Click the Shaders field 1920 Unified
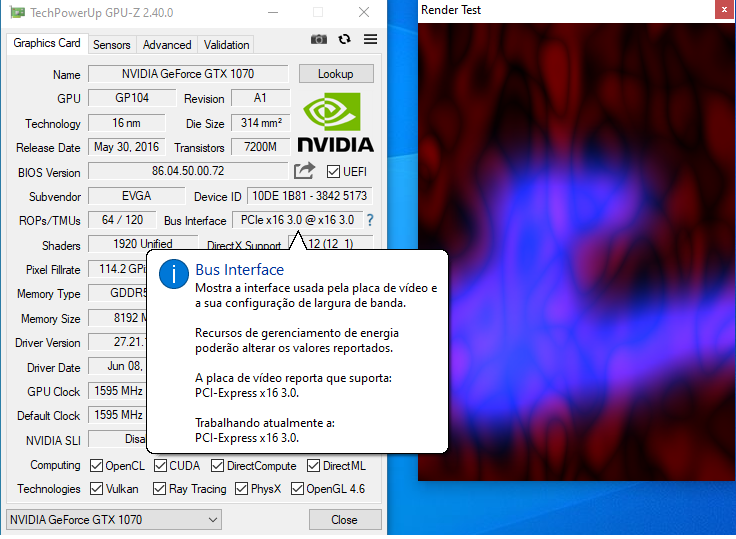The width and height of the screenshot is (736, 539). (x=143, y=243)
